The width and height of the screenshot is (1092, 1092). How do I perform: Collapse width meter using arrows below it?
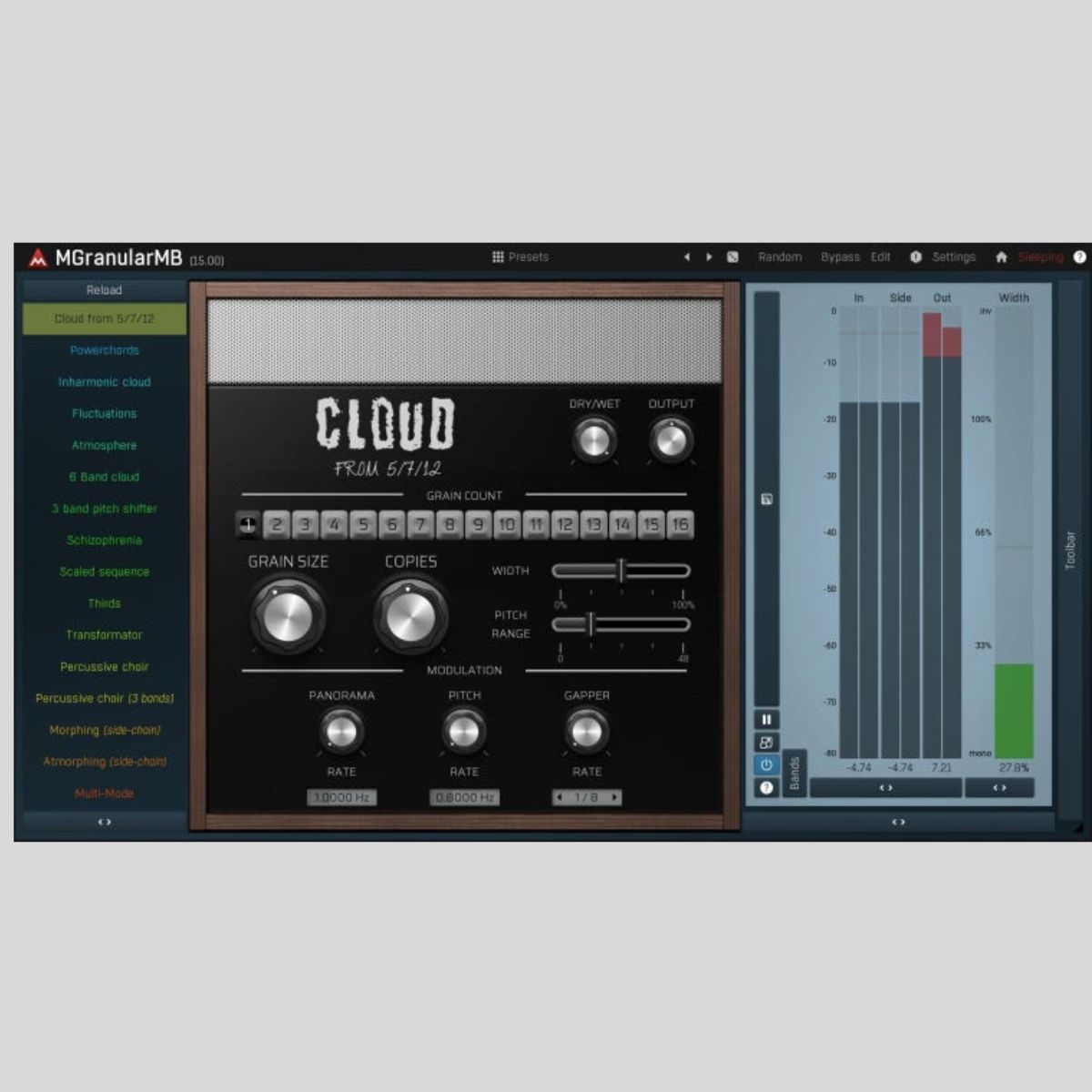pos(999,788)
